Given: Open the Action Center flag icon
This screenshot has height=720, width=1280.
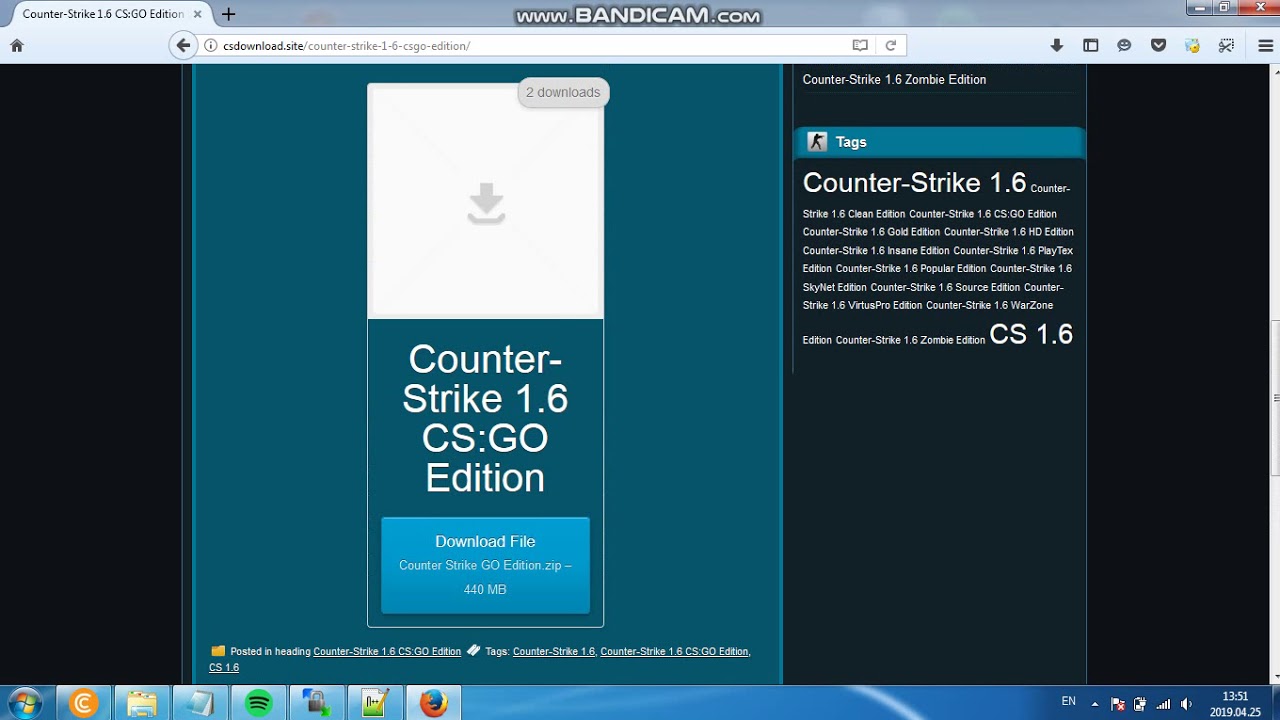Looking at the screenshot, I should click(x=1118, y=703).
